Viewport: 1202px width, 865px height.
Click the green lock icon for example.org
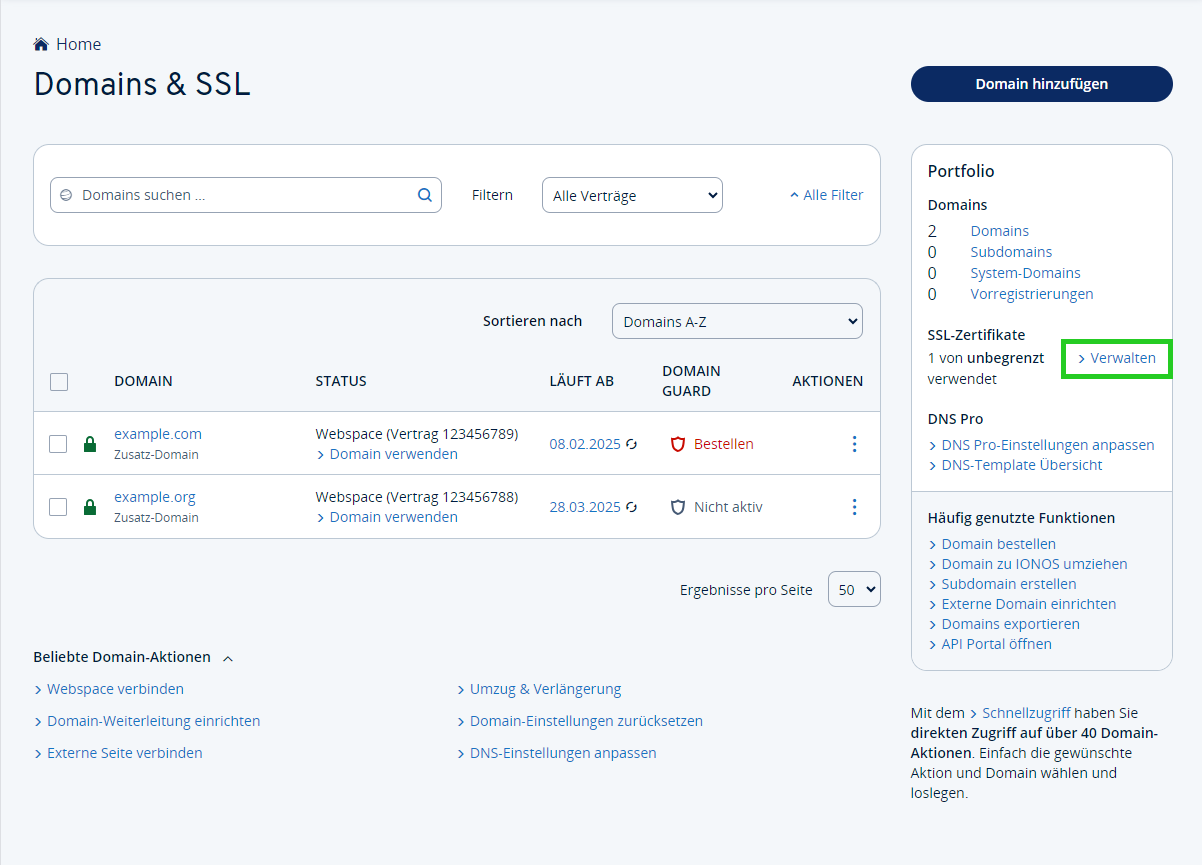90,507
